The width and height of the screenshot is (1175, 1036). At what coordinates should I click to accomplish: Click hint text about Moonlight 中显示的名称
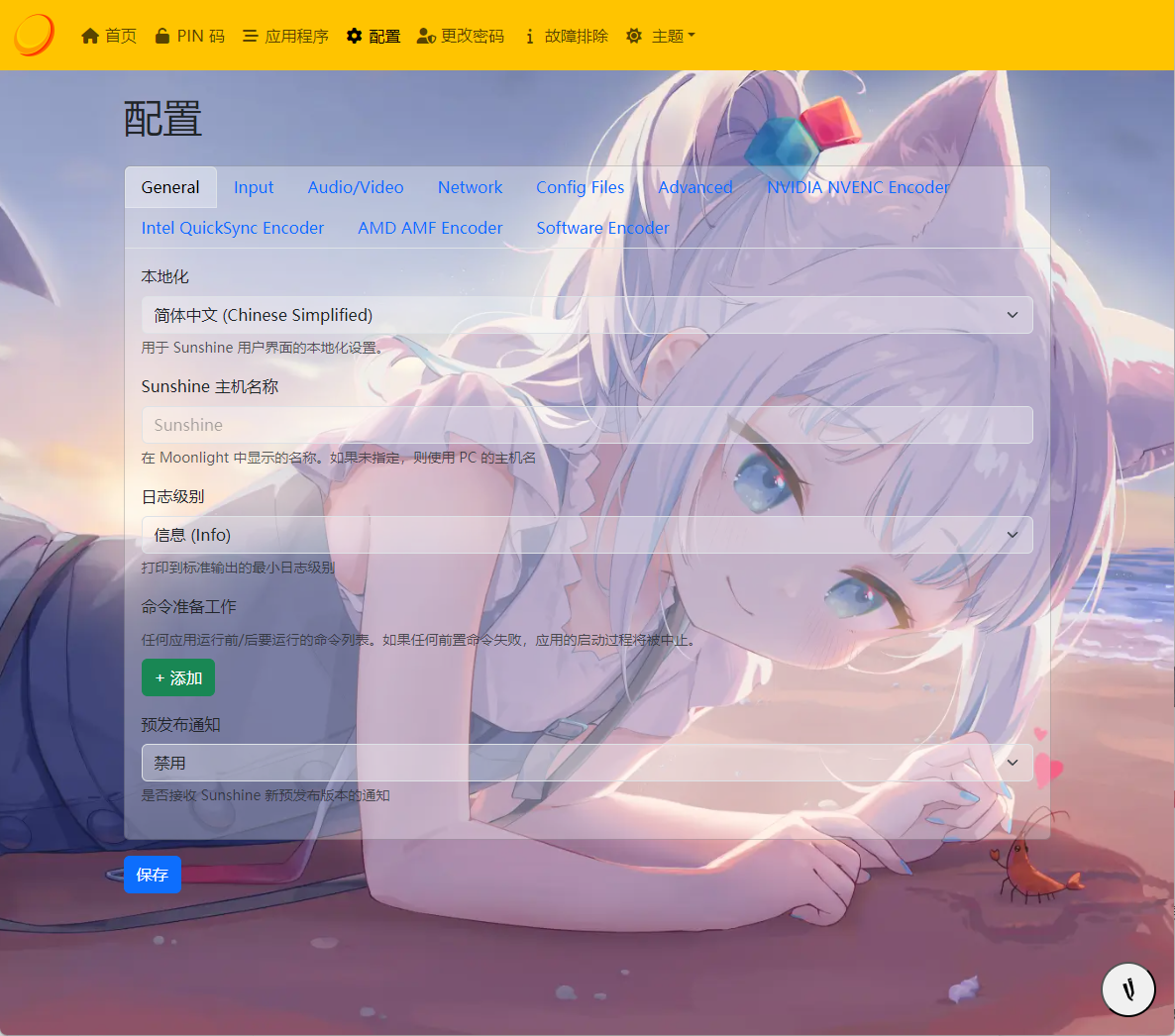pyautogui.click(x=338, y=458)
